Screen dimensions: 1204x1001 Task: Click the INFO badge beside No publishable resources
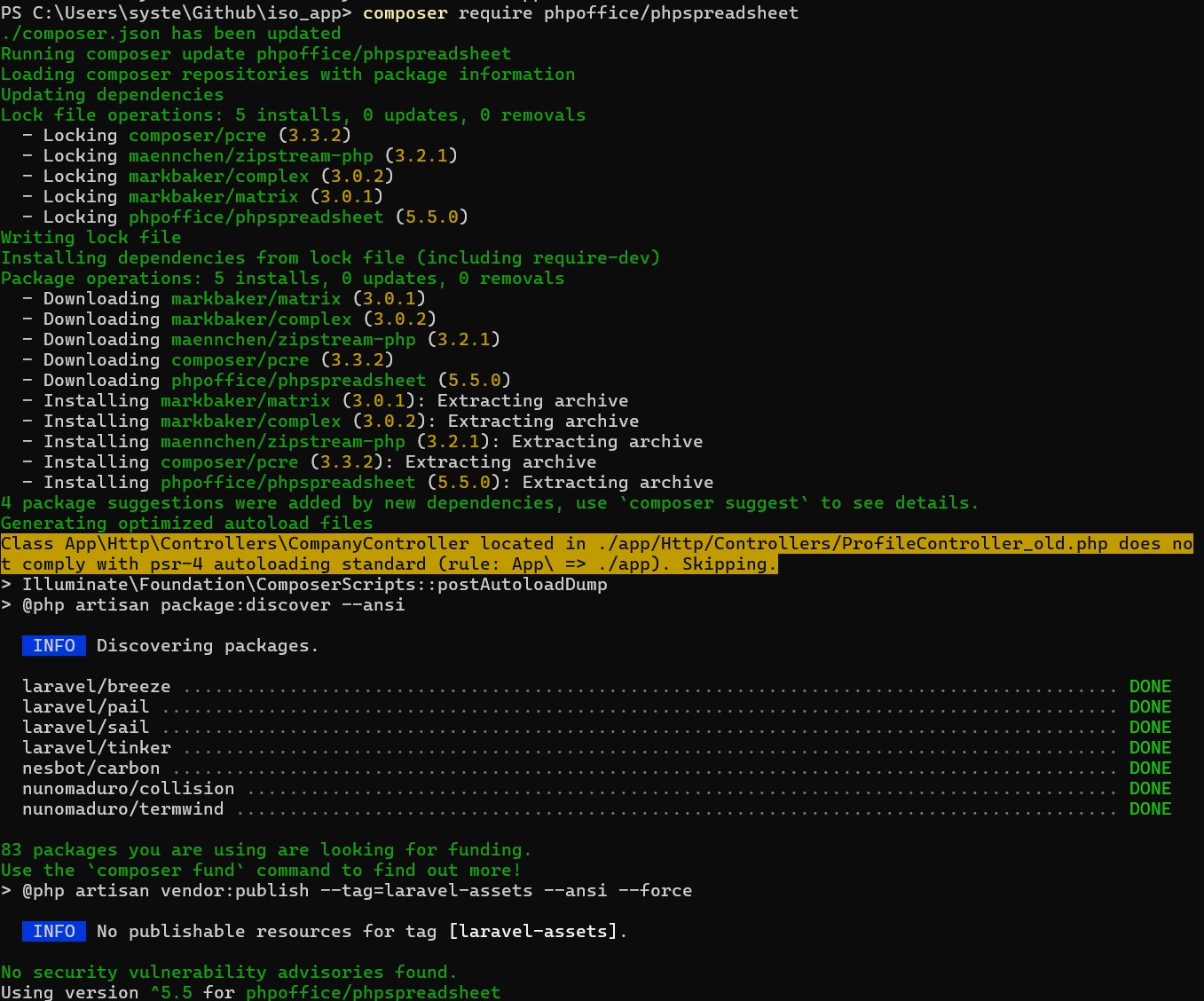pos(54,931)
